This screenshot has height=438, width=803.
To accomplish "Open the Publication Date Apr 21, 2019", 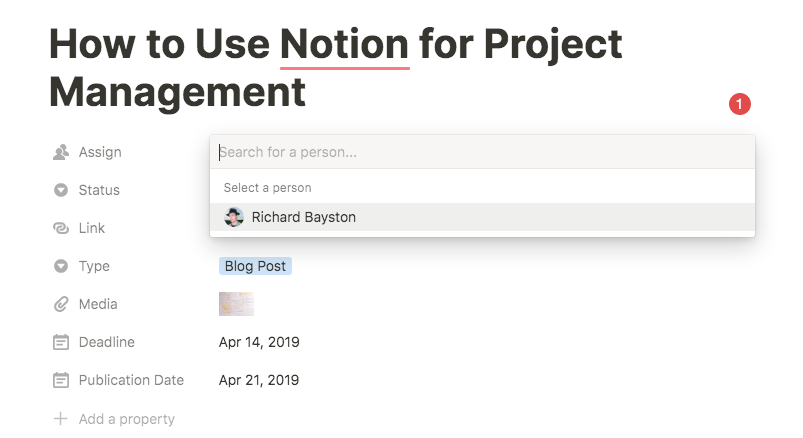I will point(259,380).
